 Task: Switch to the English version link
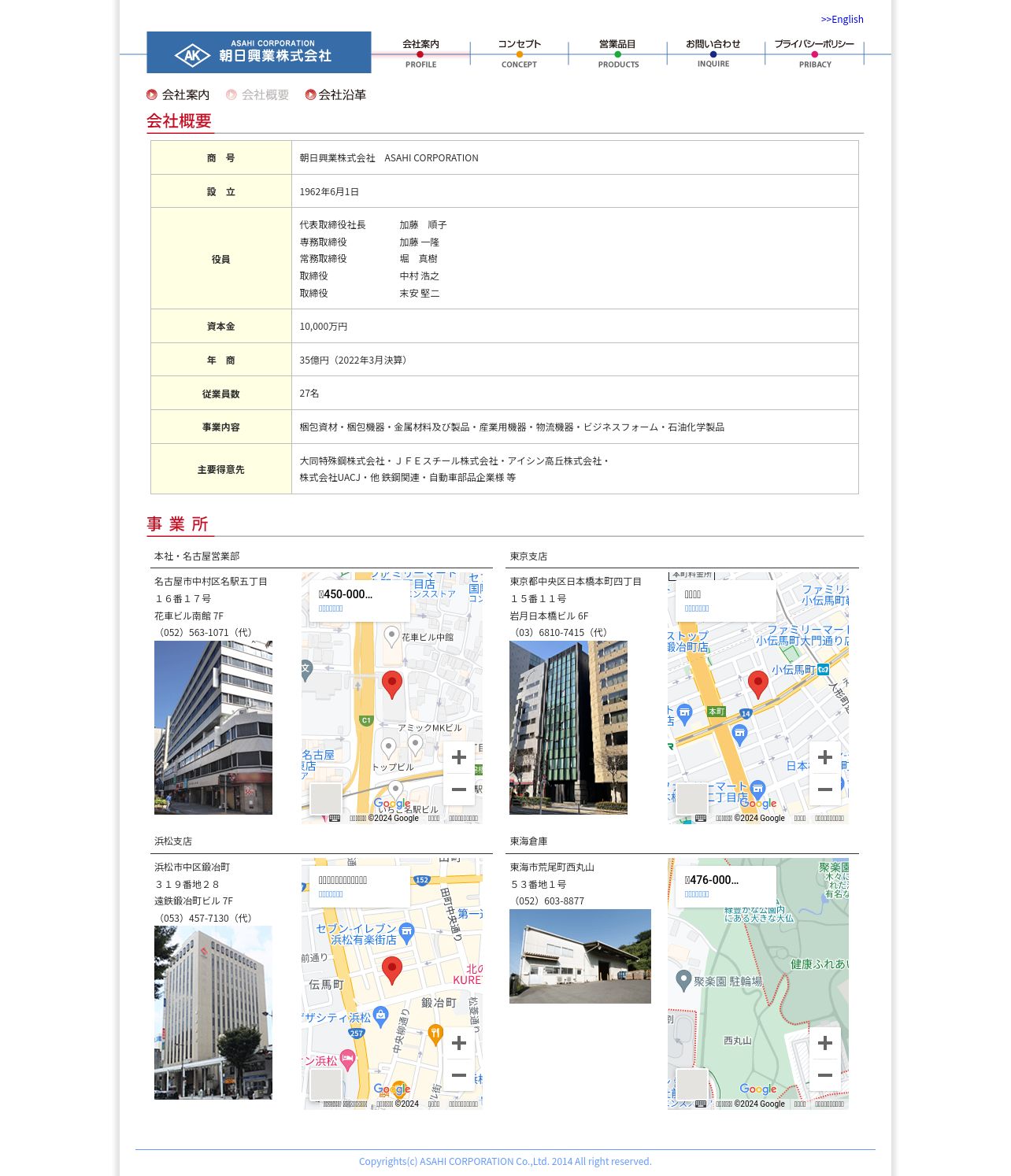(x=842, y=19)
